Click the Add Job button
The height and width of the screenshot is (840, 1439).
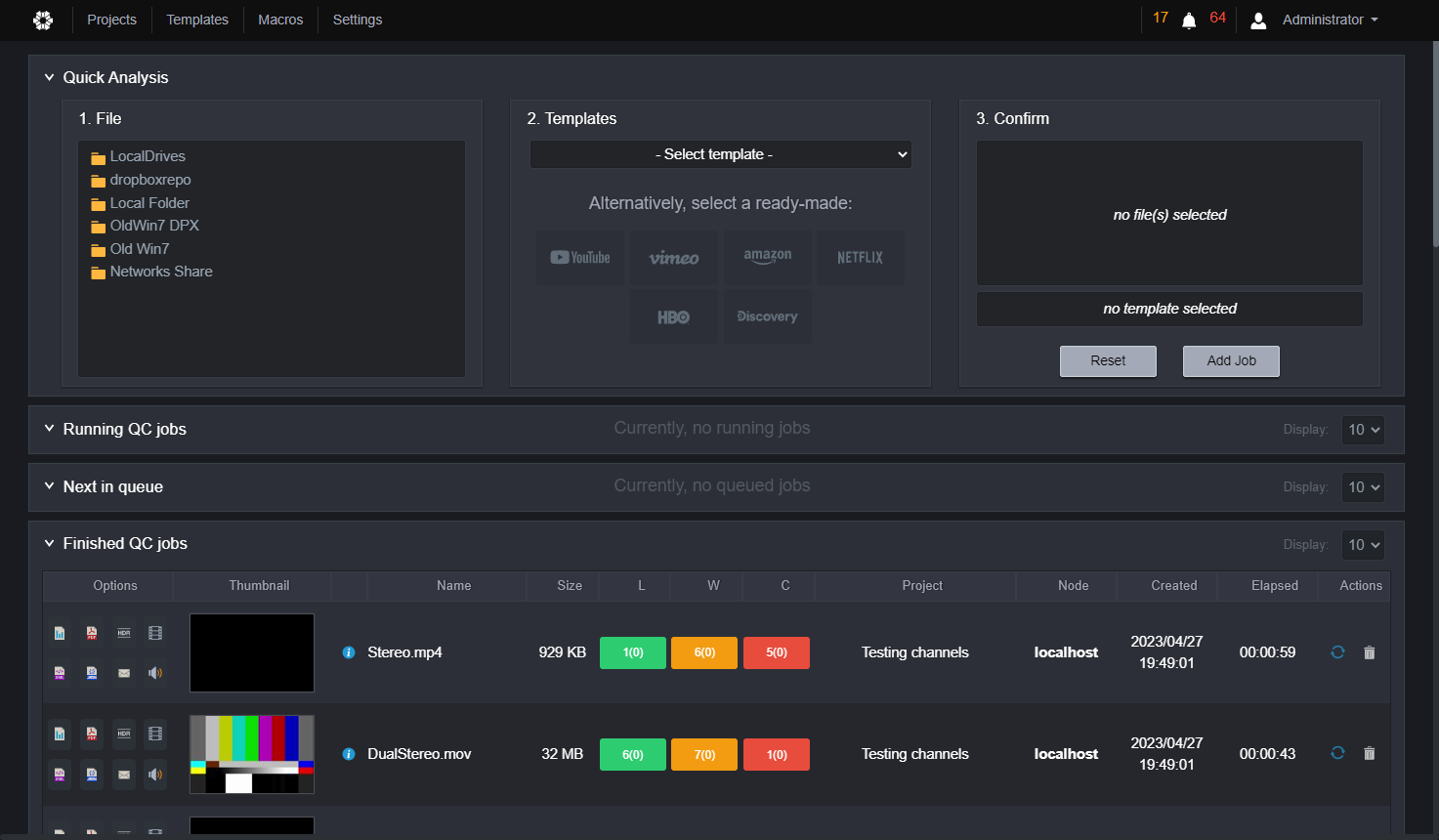[x=1231, y=361]
